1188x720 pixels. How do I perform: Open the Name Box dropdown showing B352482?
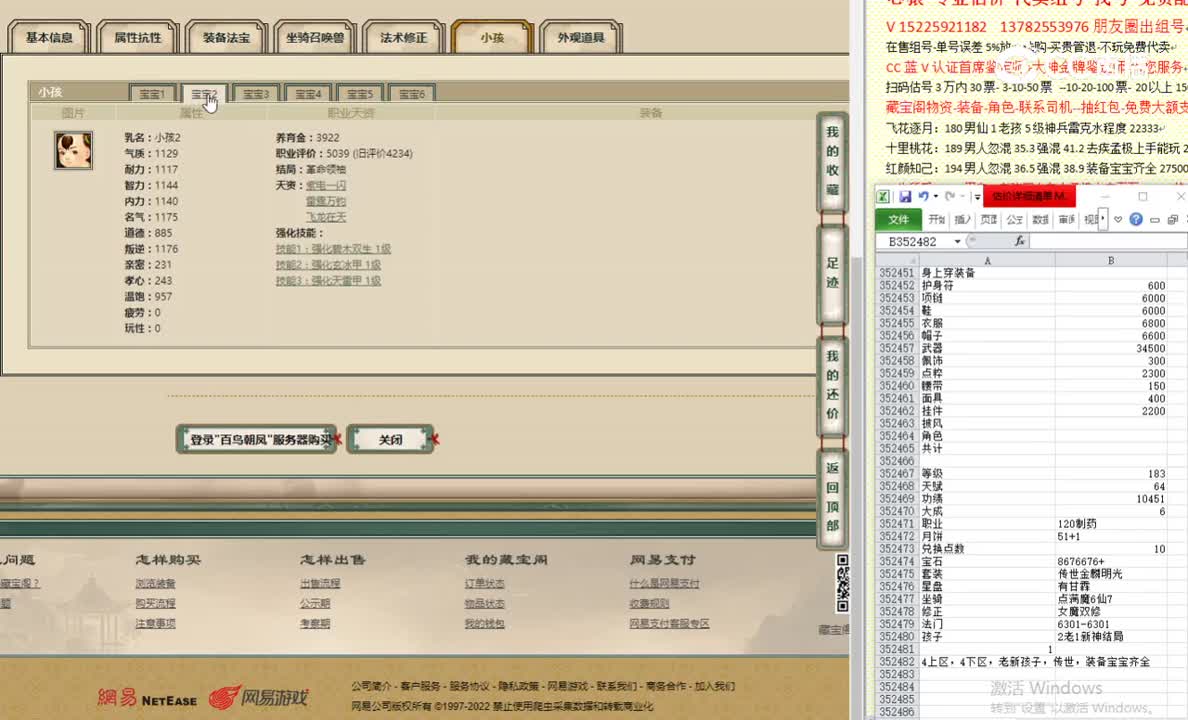pos(958,240)
